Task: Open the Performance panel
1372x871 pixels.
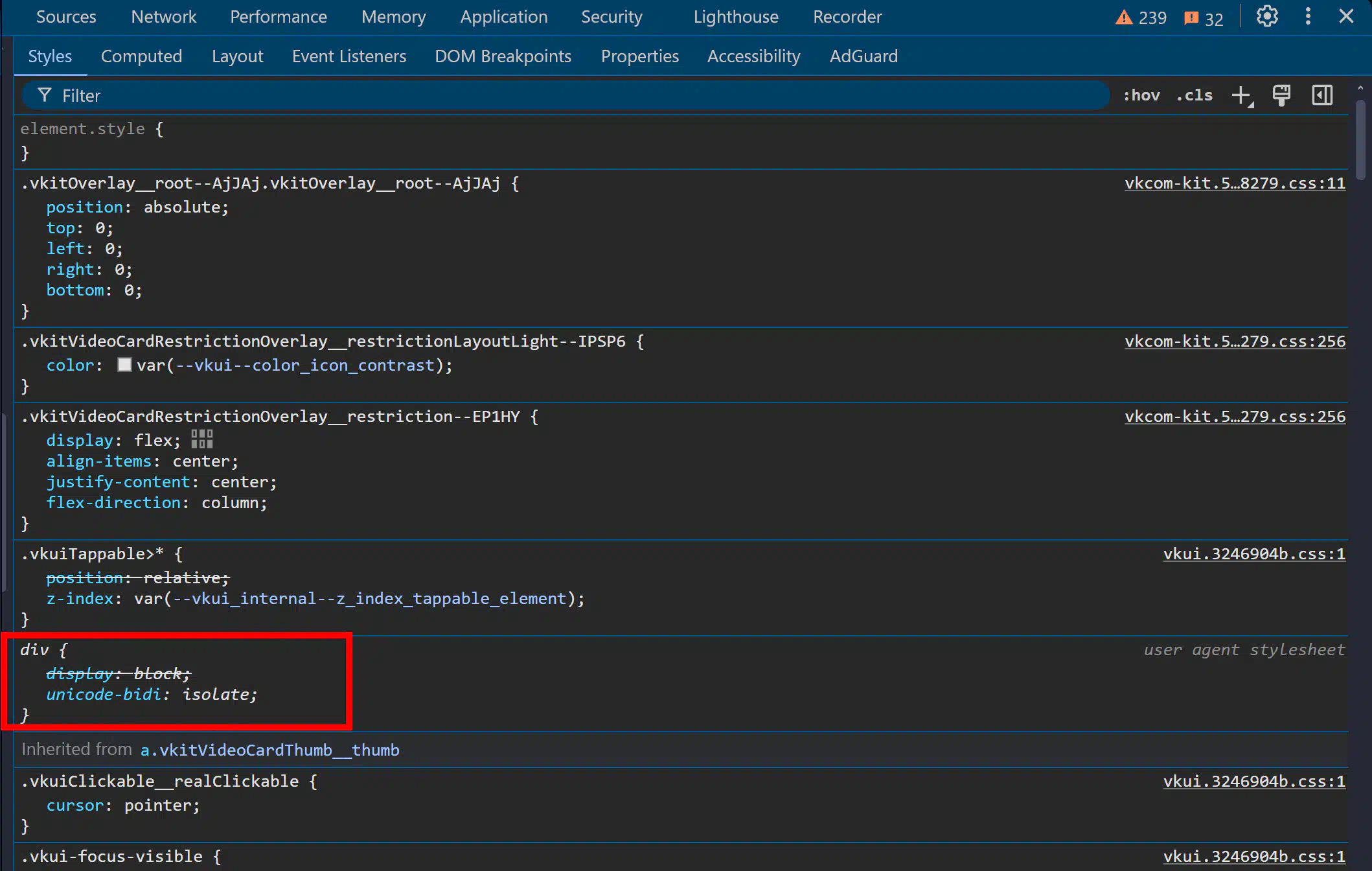Action: pos(279,17)
